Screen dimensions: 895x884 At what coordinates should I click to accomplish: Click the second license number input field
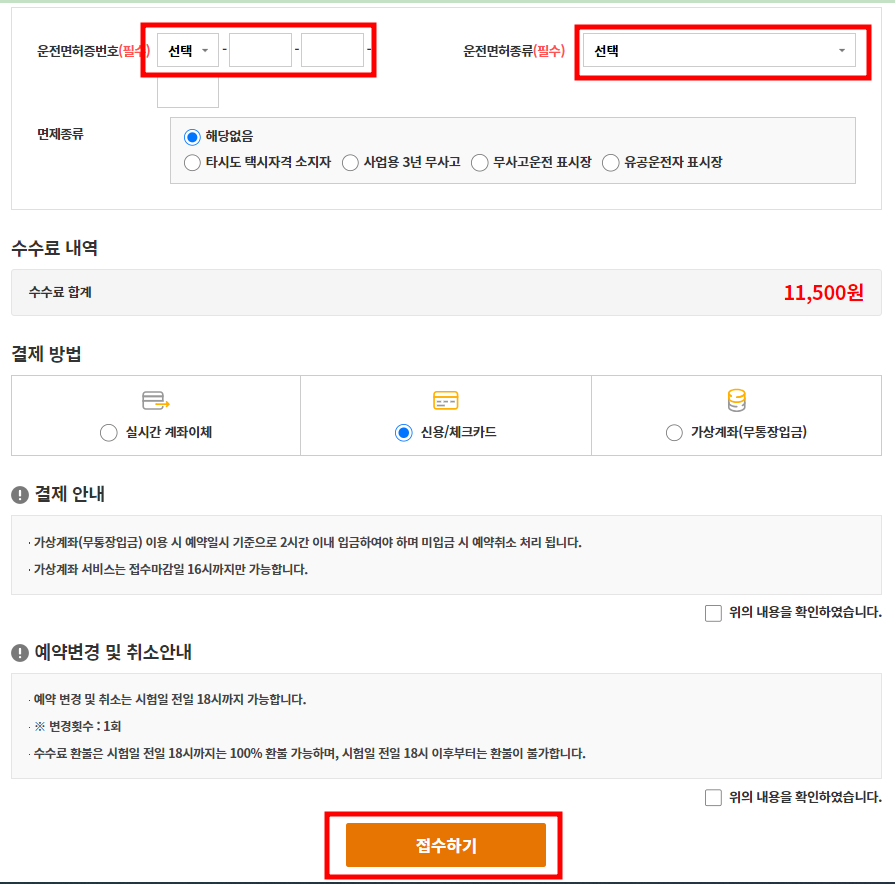332,49
